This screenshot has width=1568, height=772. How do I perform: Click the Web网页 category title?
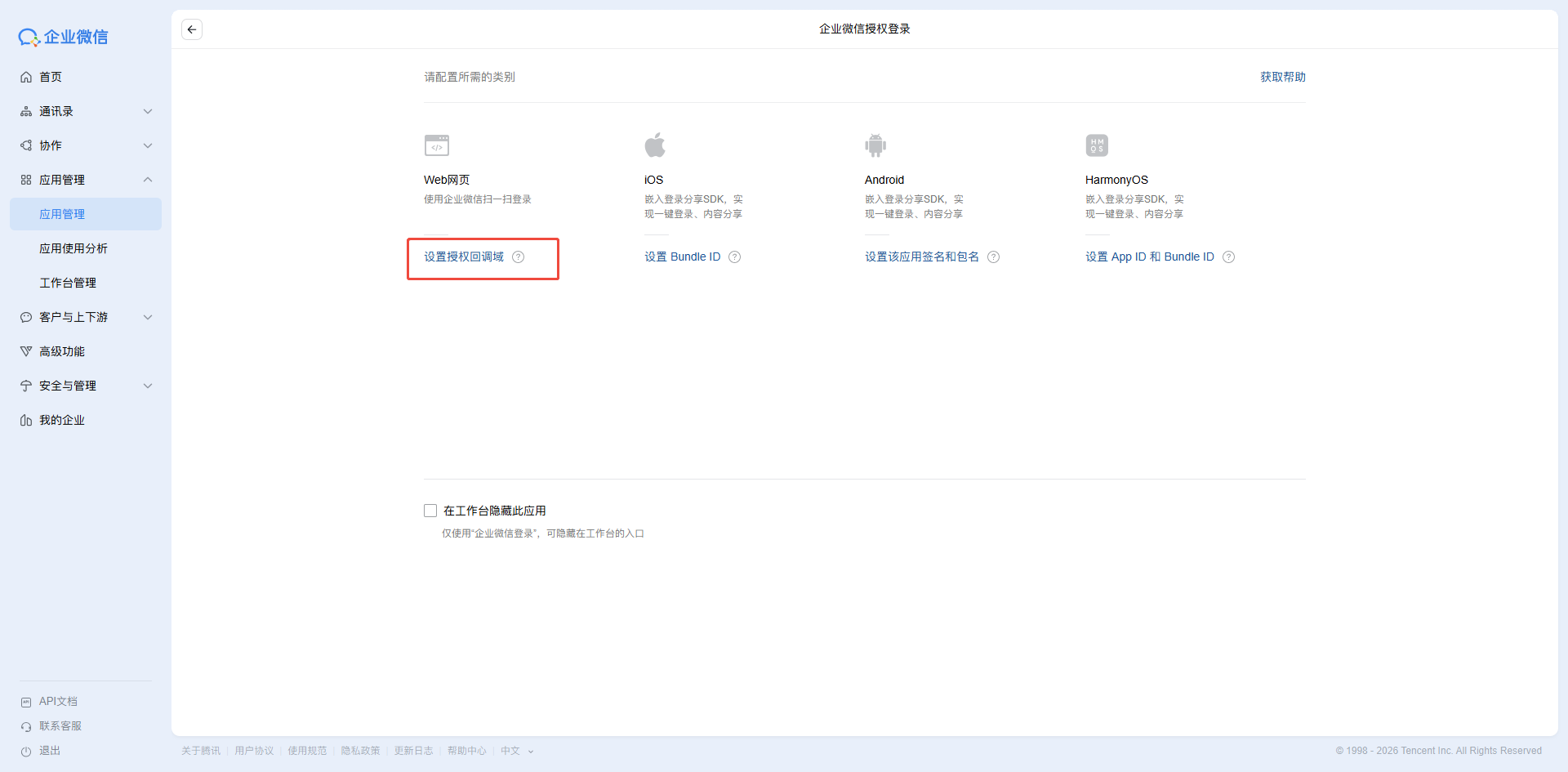pos(447,180)
